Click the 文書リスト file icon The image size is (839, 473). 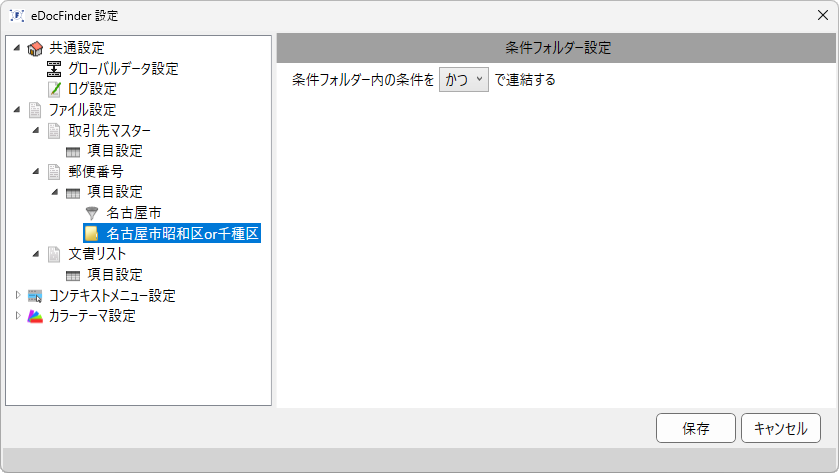tap(54, 254)
